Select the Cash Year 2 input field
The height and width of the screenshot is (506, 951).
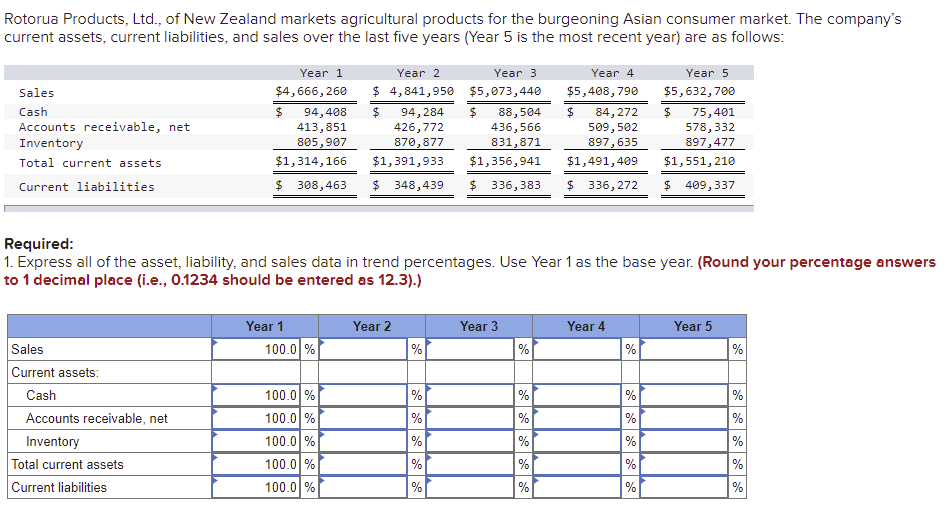[364, 395]
